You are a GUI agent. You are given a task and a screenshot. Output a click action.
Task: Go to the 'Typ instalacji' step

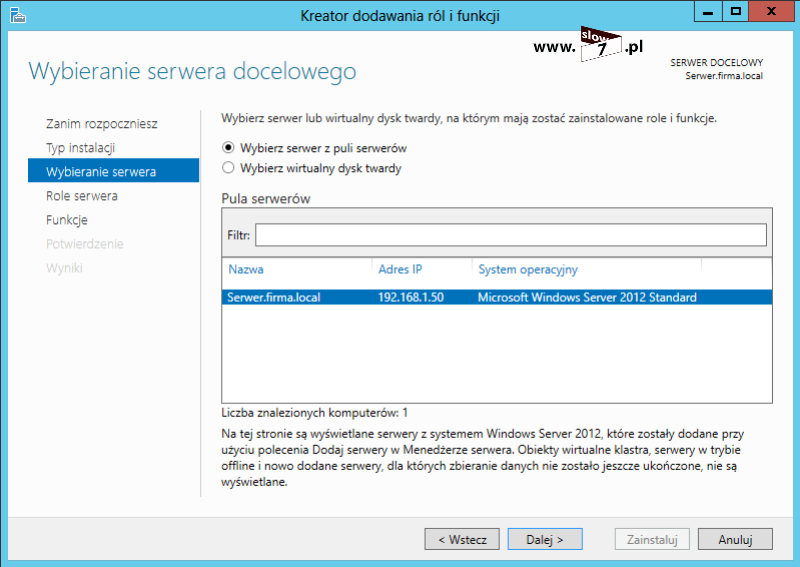tap(81, 147)
